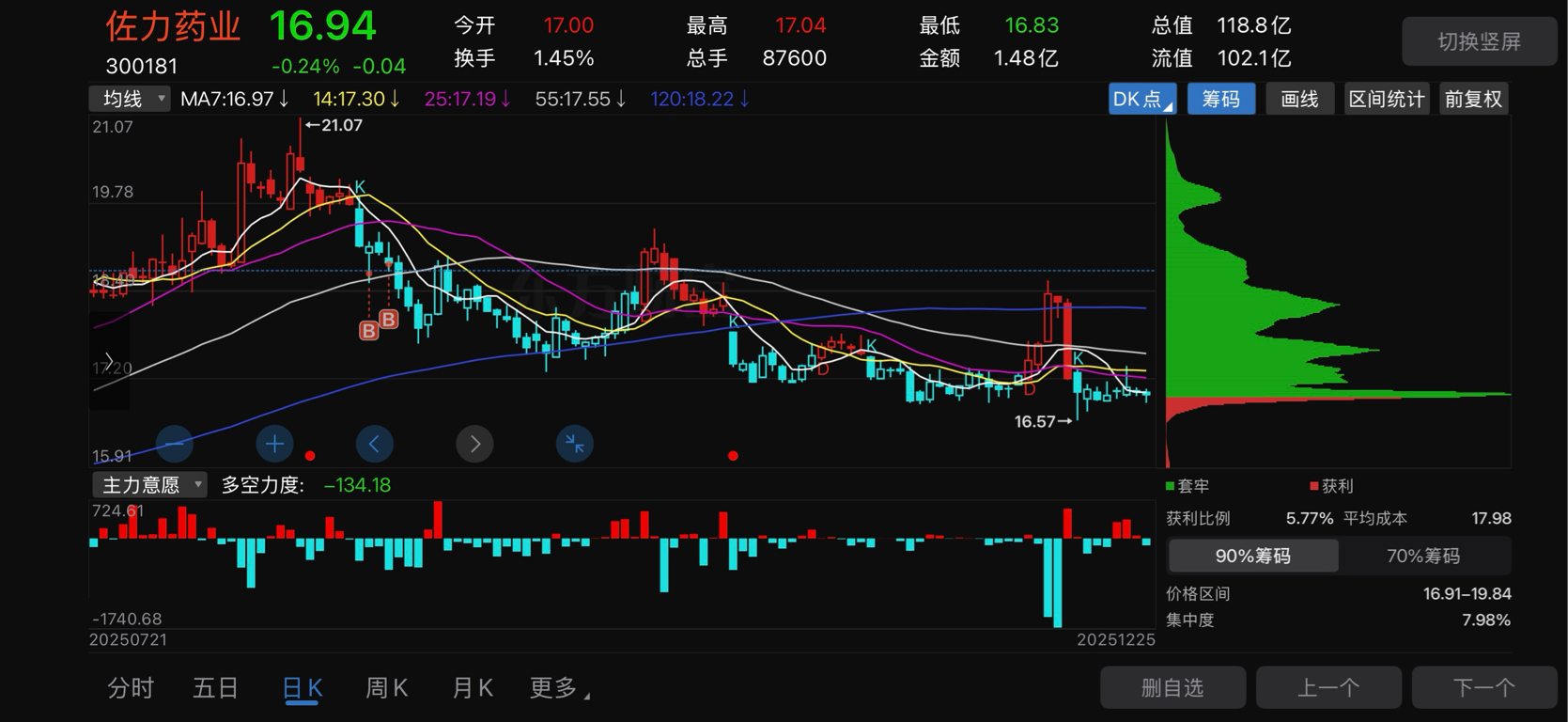The width and height of the screenshot is (1568, 722).
Task: Zoom out the K-line chart with minus icon
Action: [x=175, y=444]
